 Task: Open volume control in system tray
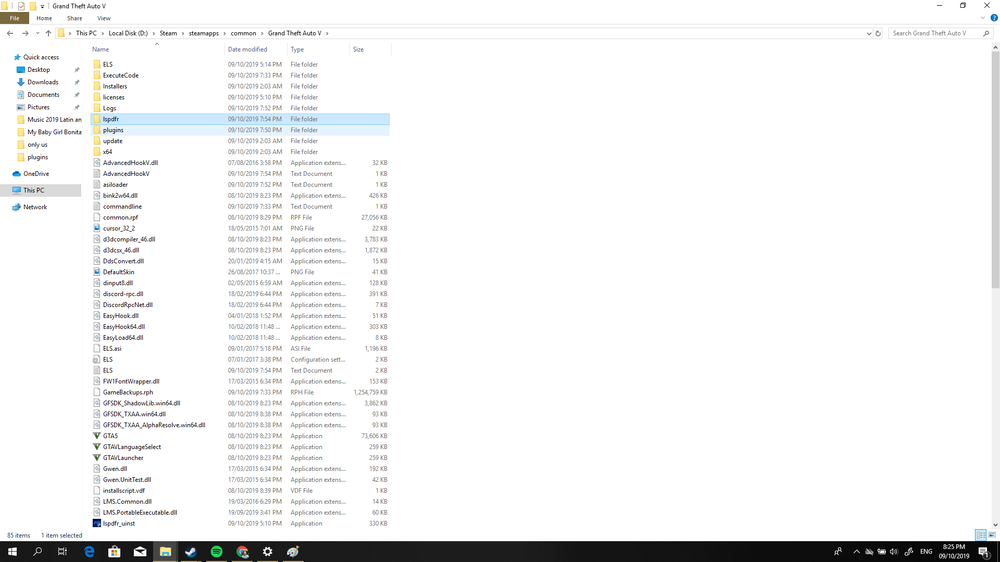[x=893, y=552]
